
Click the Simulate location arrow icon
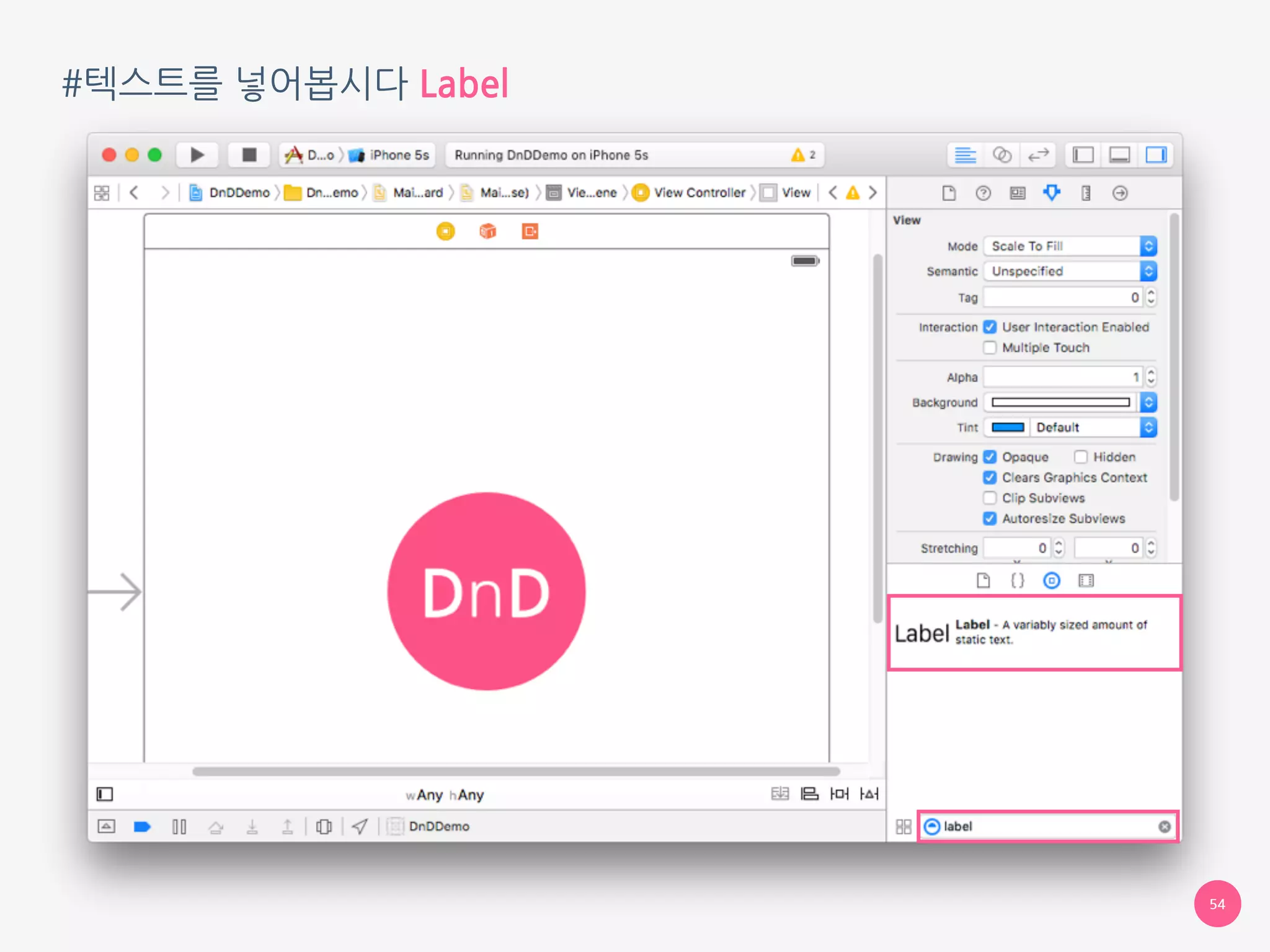click(x=360, y=827)
